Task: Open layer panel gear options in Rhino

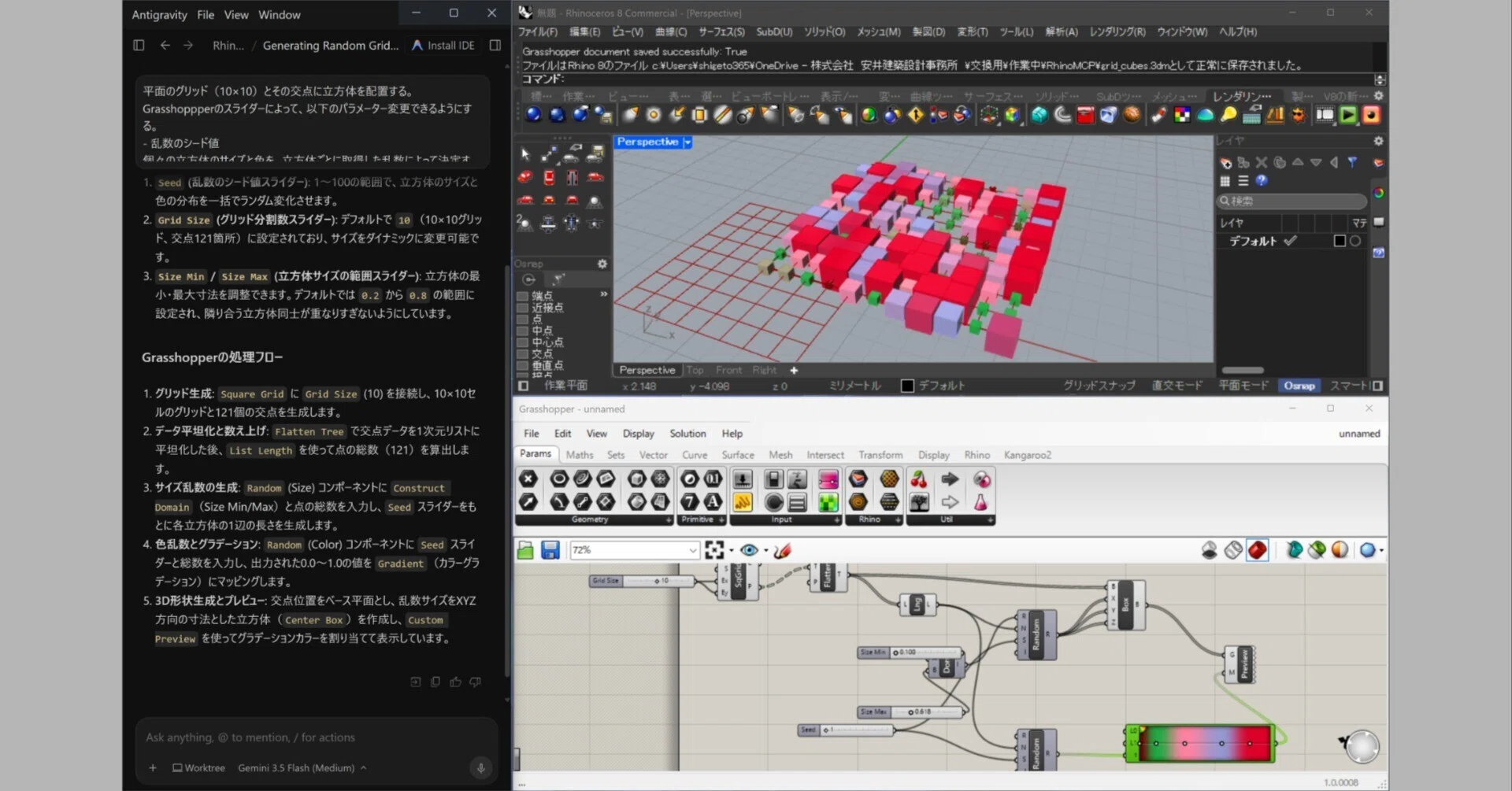Action: tap(1378, 141)
